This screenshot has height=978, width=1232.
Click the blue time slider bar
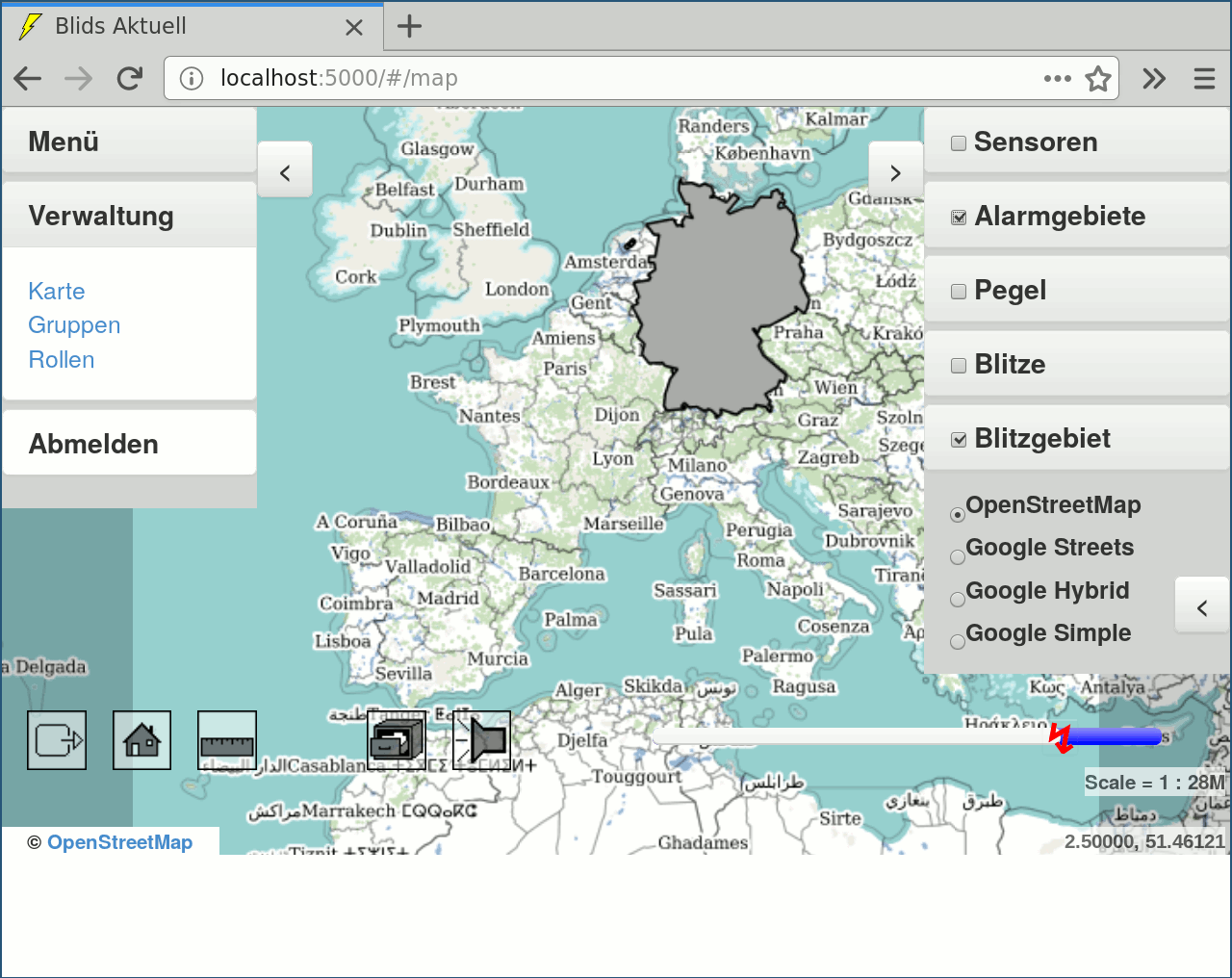(1115, 736)
